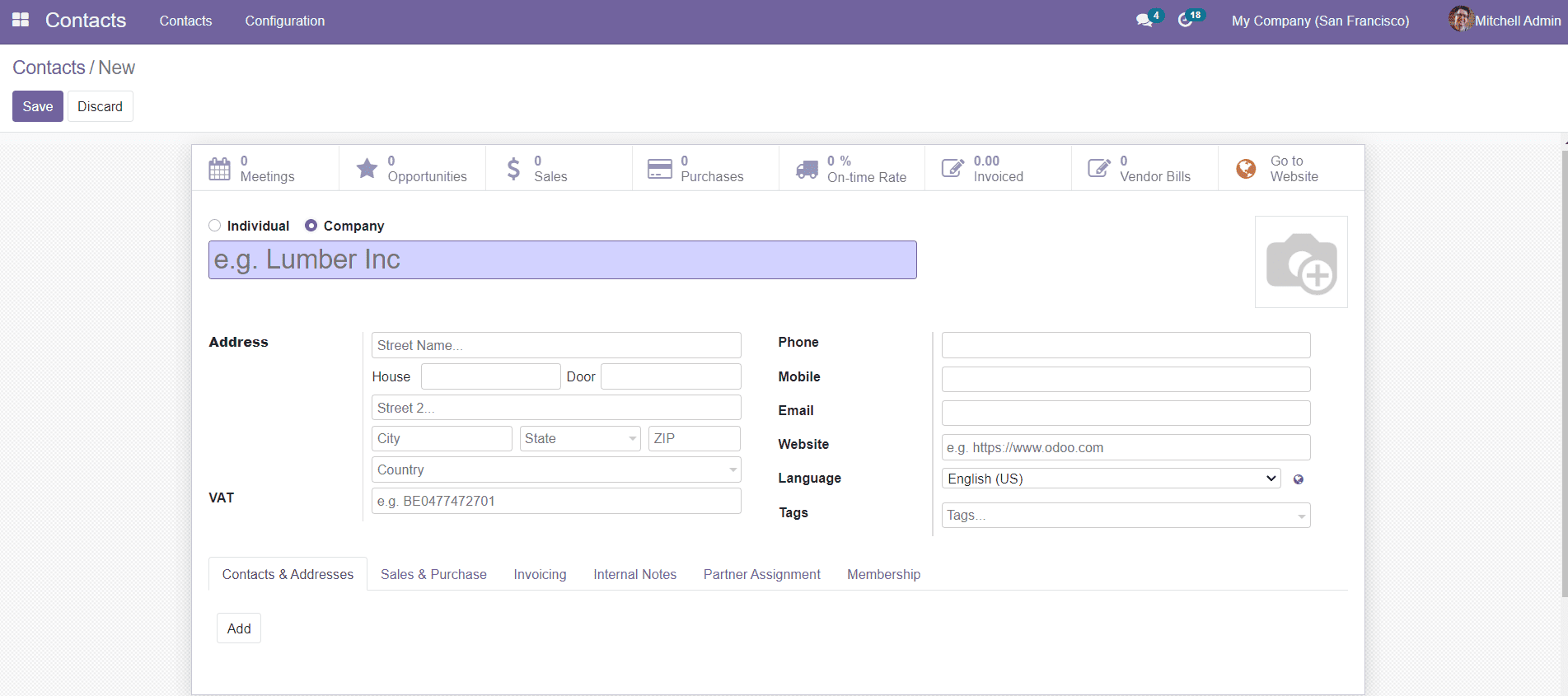This screenshot has width=1568, height=696.
Task: Go back via Contacts breadcrumb
Action: (x=49, y=68)
